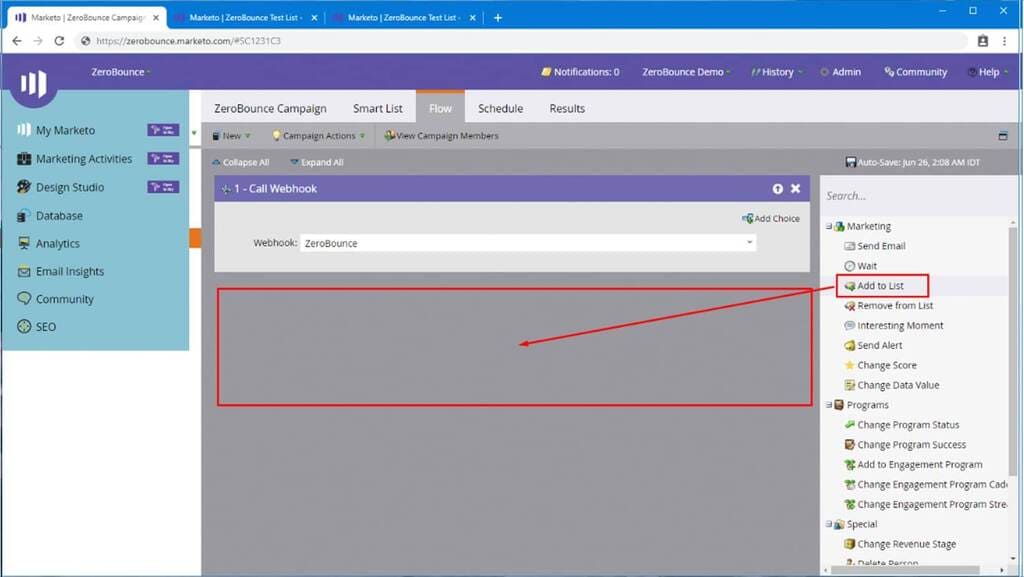Go back in the browser

pos(16,40)
